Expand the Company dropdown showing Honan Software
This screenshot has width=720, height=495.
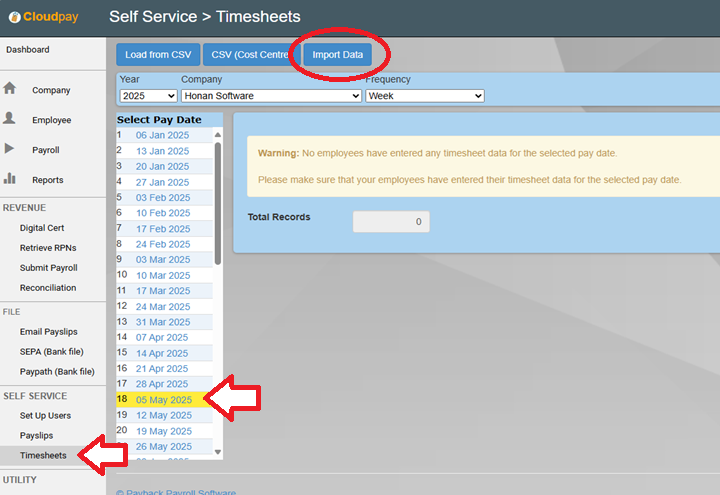pyautogui.click(x=270, y=96)
